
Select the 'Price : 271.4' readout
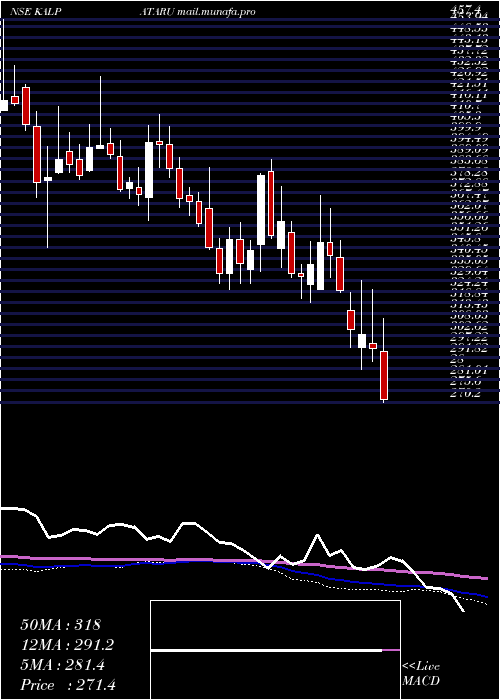point(68,685)
